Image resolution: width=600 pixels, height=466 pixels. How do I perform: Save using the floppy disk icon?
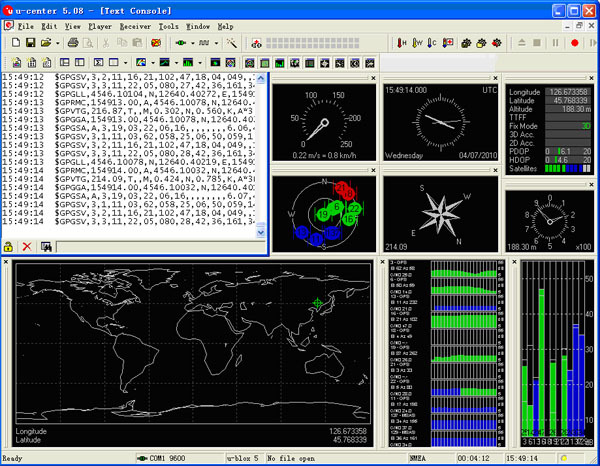click(x=31, y=42)
